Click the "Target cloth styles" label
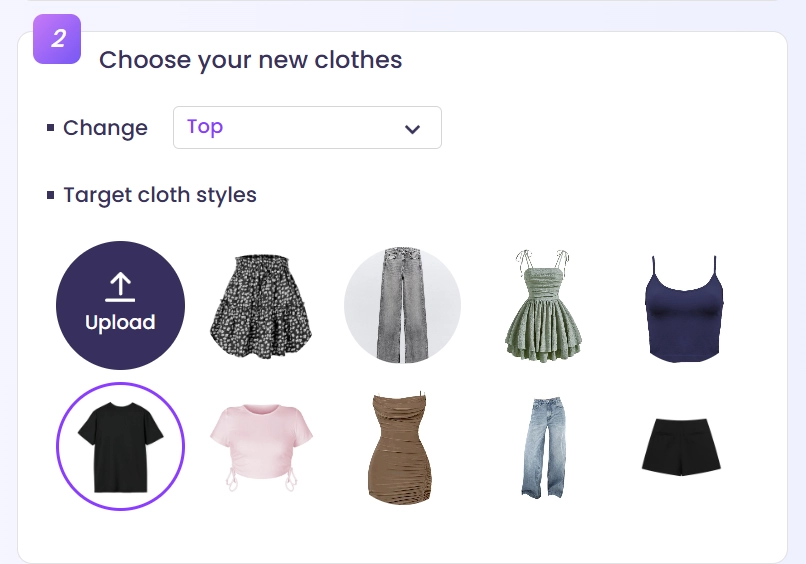This screenshot has height=564, width=806. [x=160, y=195]
